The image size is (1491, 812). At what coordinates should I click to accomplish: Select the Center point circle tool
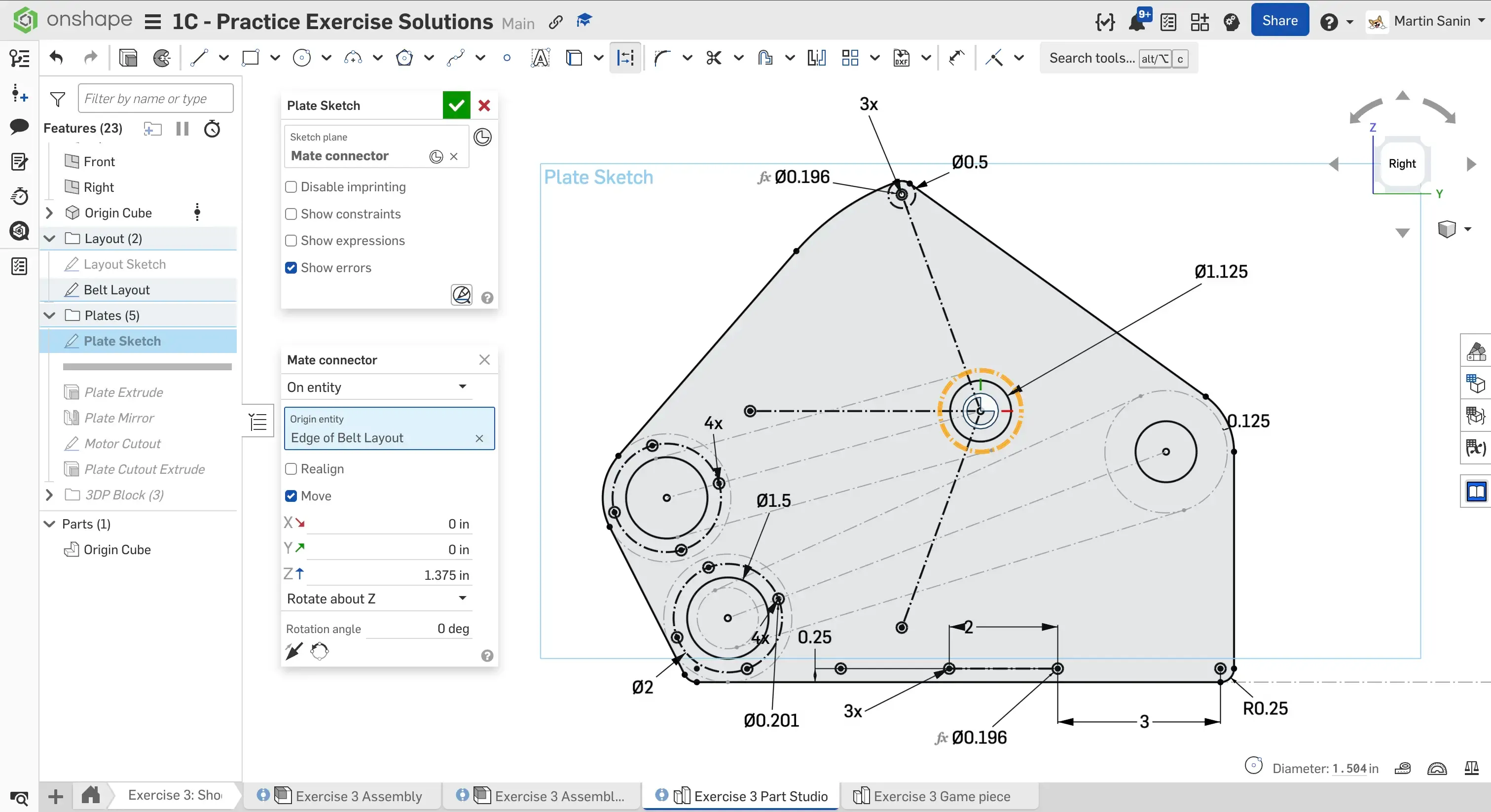301,58
